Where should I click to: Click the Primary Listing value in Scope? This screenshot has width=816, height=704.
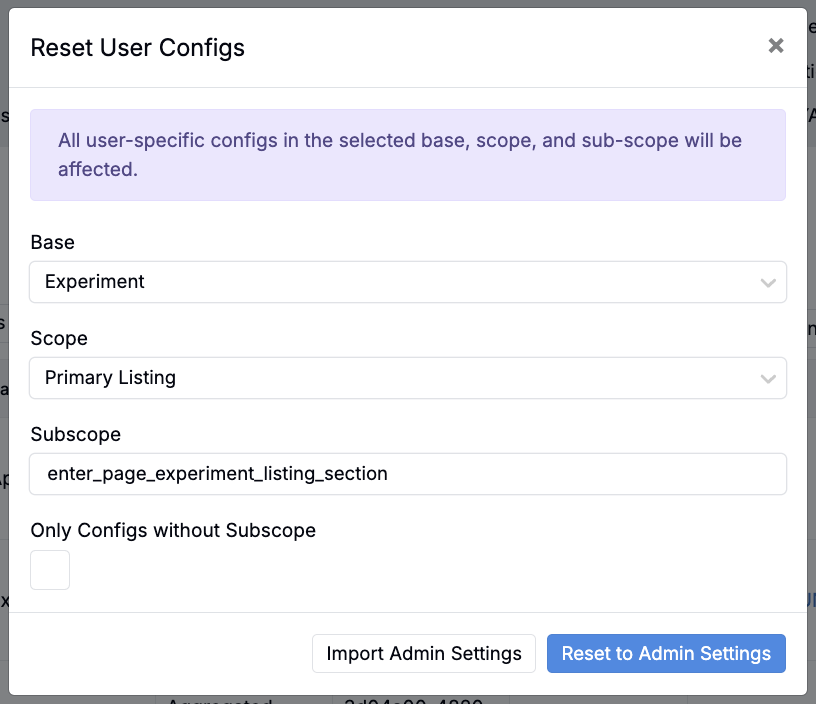[x=110, y=378]
